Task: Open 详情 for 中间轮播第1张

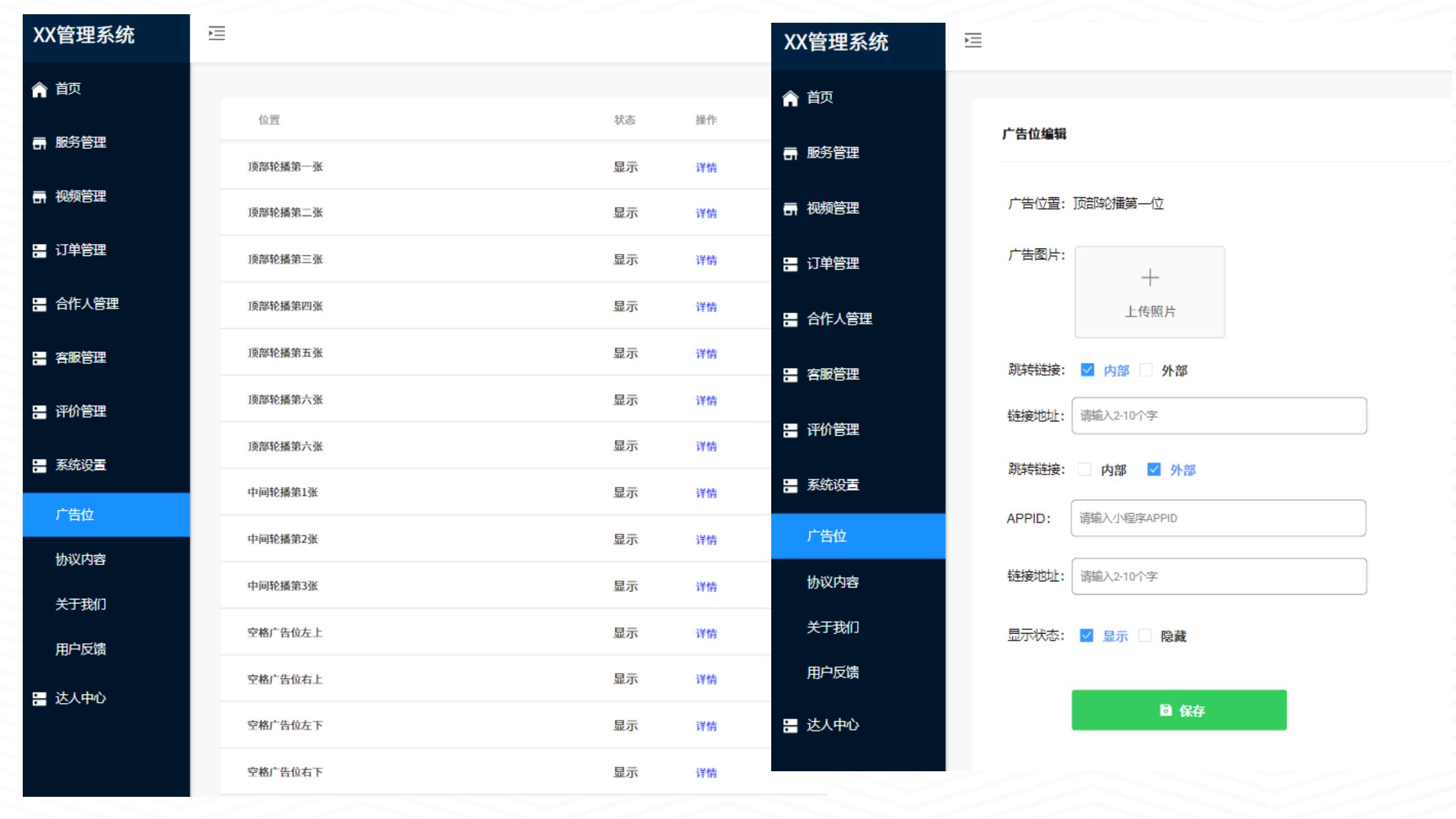Action: [x=706, y=493]
